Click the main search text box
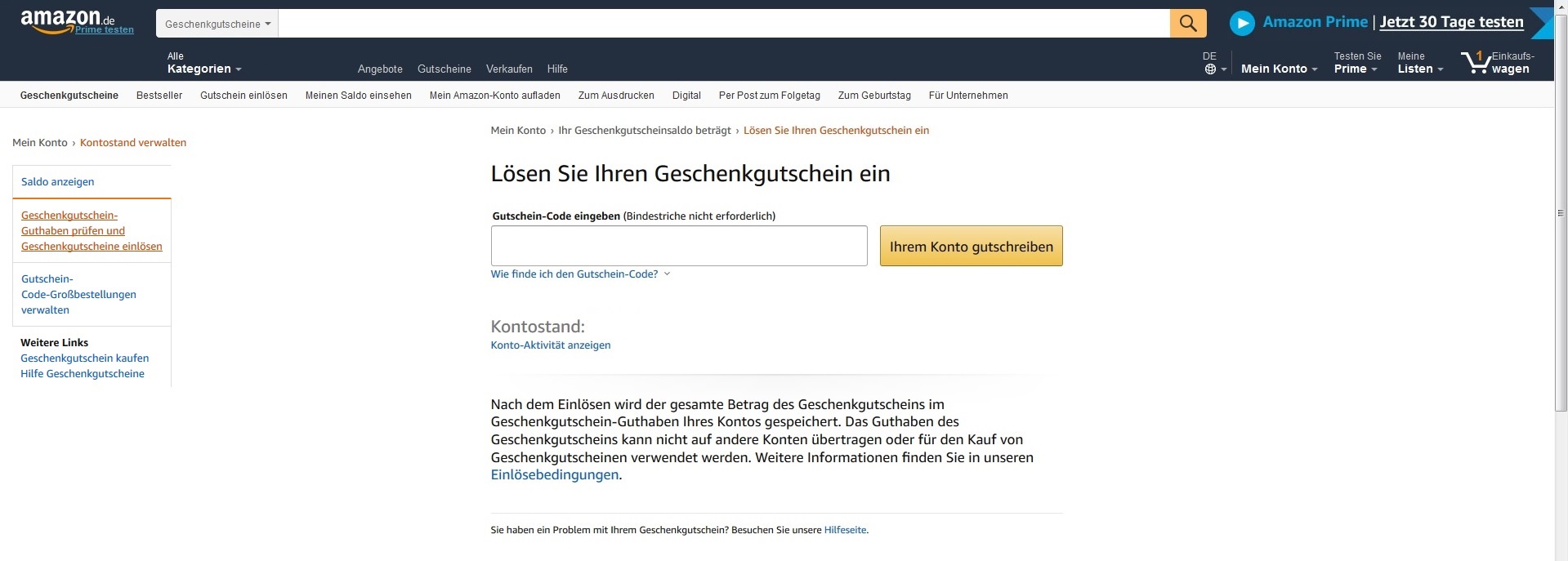This screenshot has height=561, width=1568. [x=723, y=24]
